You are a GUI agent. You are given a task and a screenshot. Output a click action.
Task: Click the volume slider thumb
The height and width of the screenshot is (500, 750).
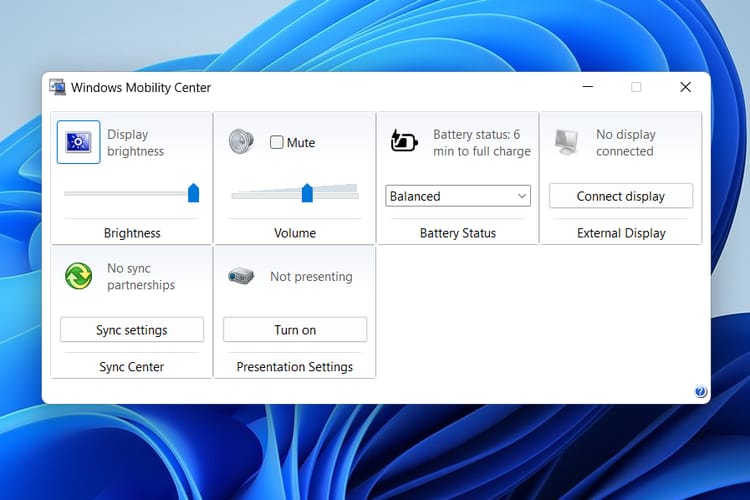click(307, 193)
